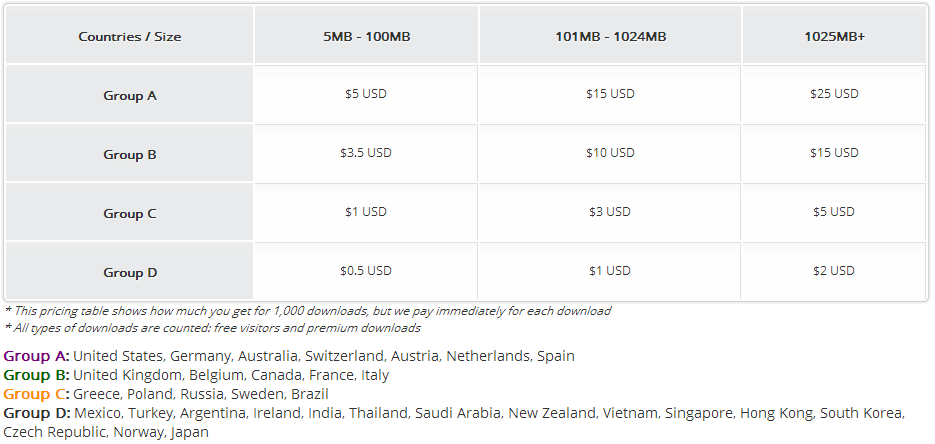Click the 5MB - 100MB column header
This screenshot has width=935, height=444.
click(366, 37)
